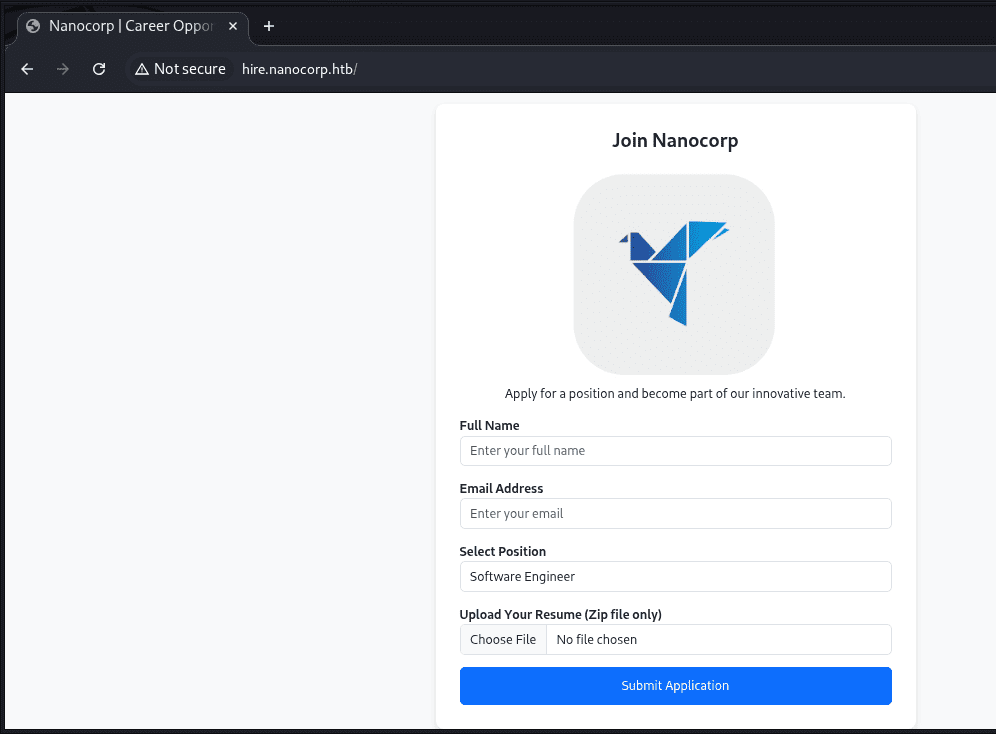Close the Nanocorp Career tab

click(233, 26)
